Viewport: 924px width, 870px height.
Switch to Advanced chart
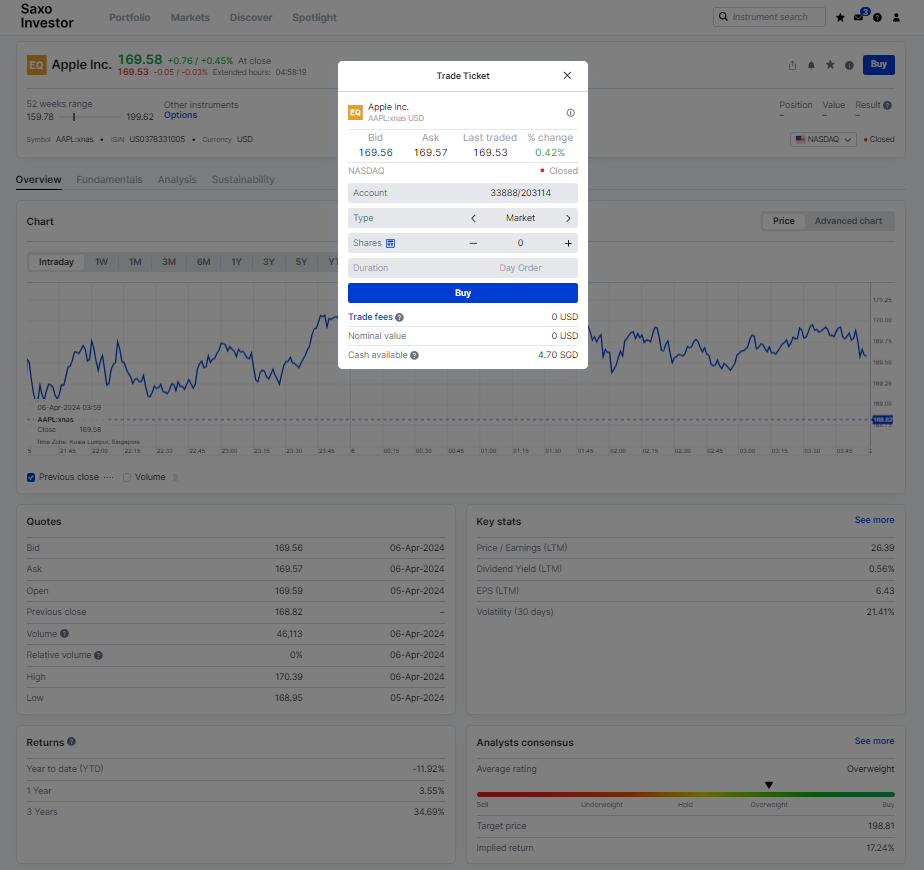coord(848,221)
